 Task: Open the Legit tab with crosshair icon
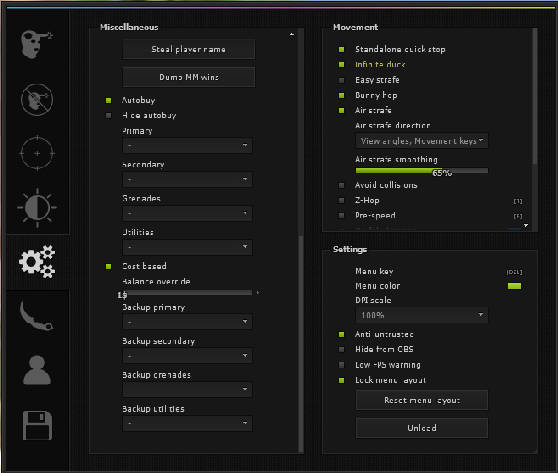click(x=37, y=153)
